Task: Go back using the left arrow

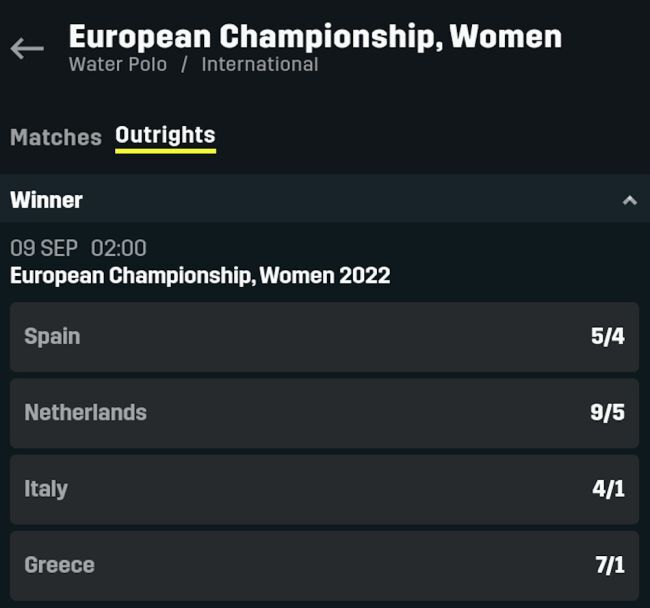Action: pyautogui.click(x=27, y=48)
